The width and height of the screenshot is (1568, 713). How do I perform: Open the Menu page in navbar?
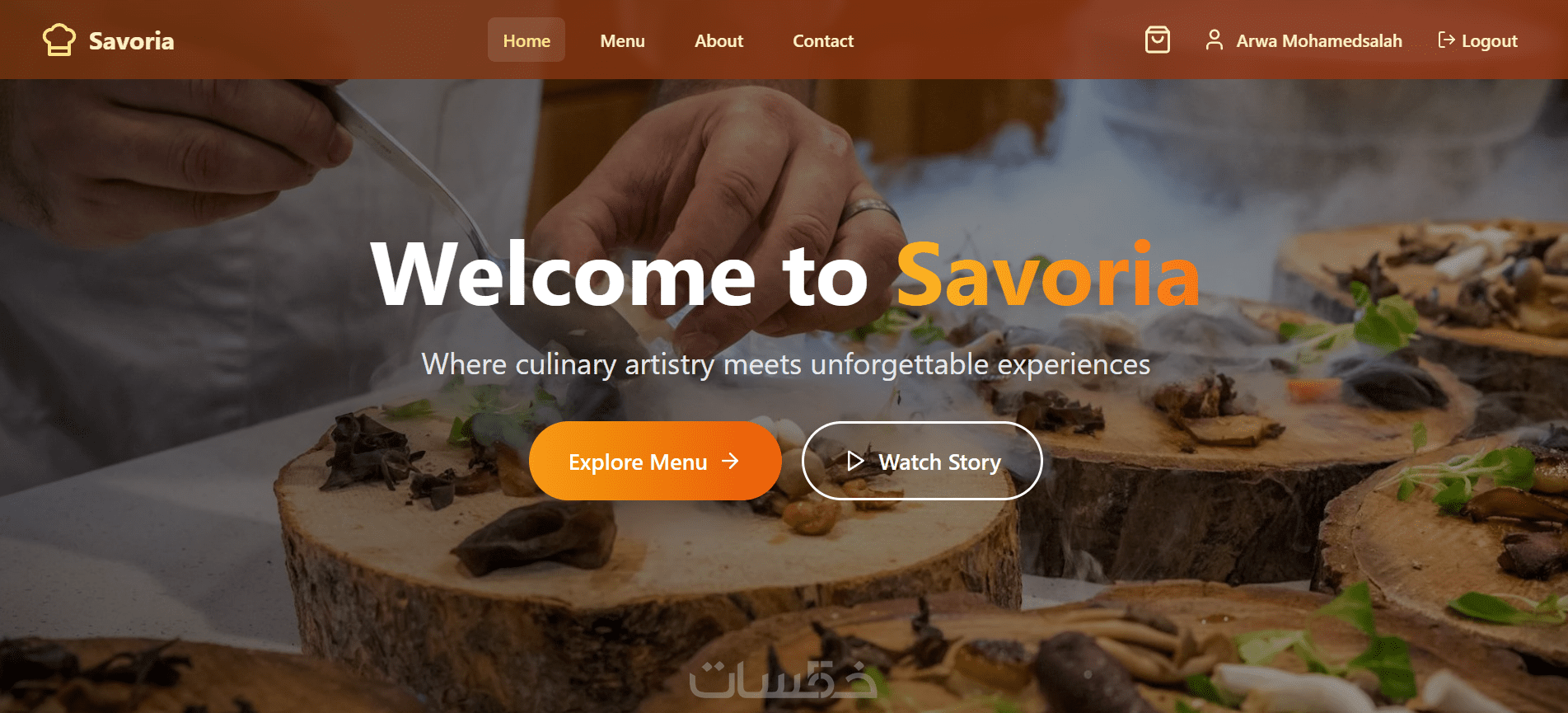click(622, 40)
